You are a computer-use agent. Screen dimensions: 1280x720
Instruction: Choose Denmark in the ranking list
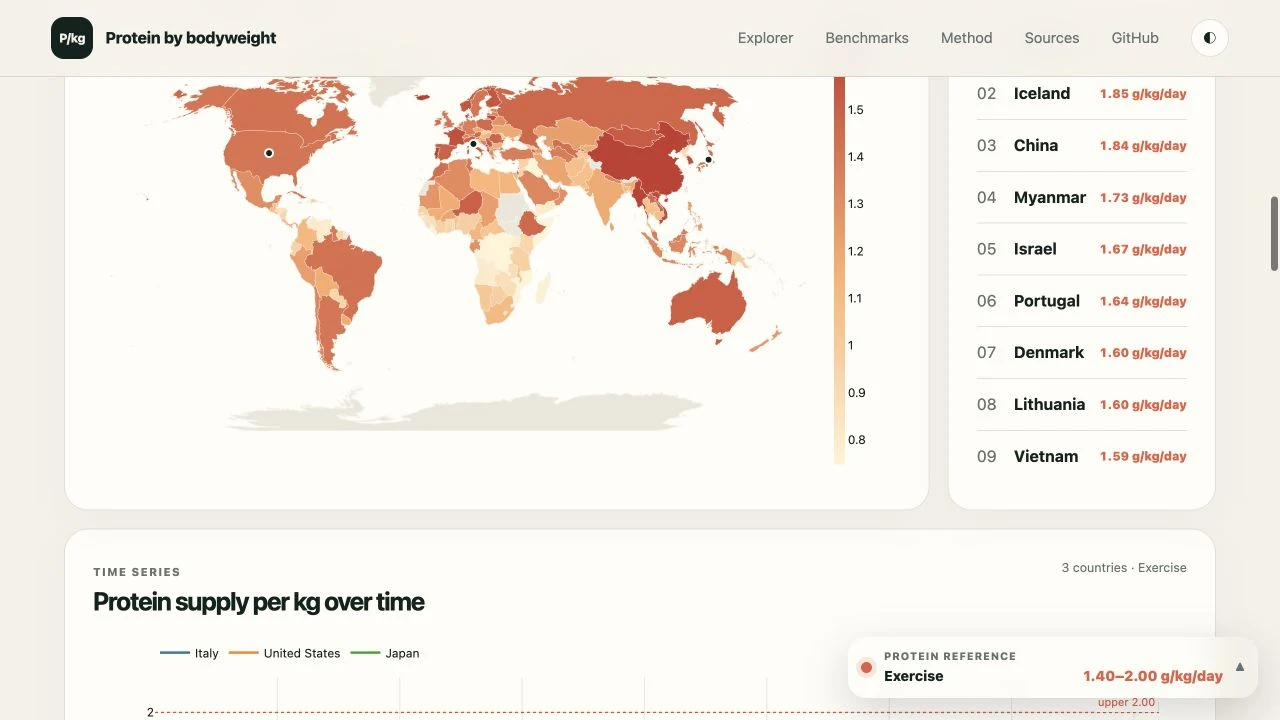(x=1082, y=353)
